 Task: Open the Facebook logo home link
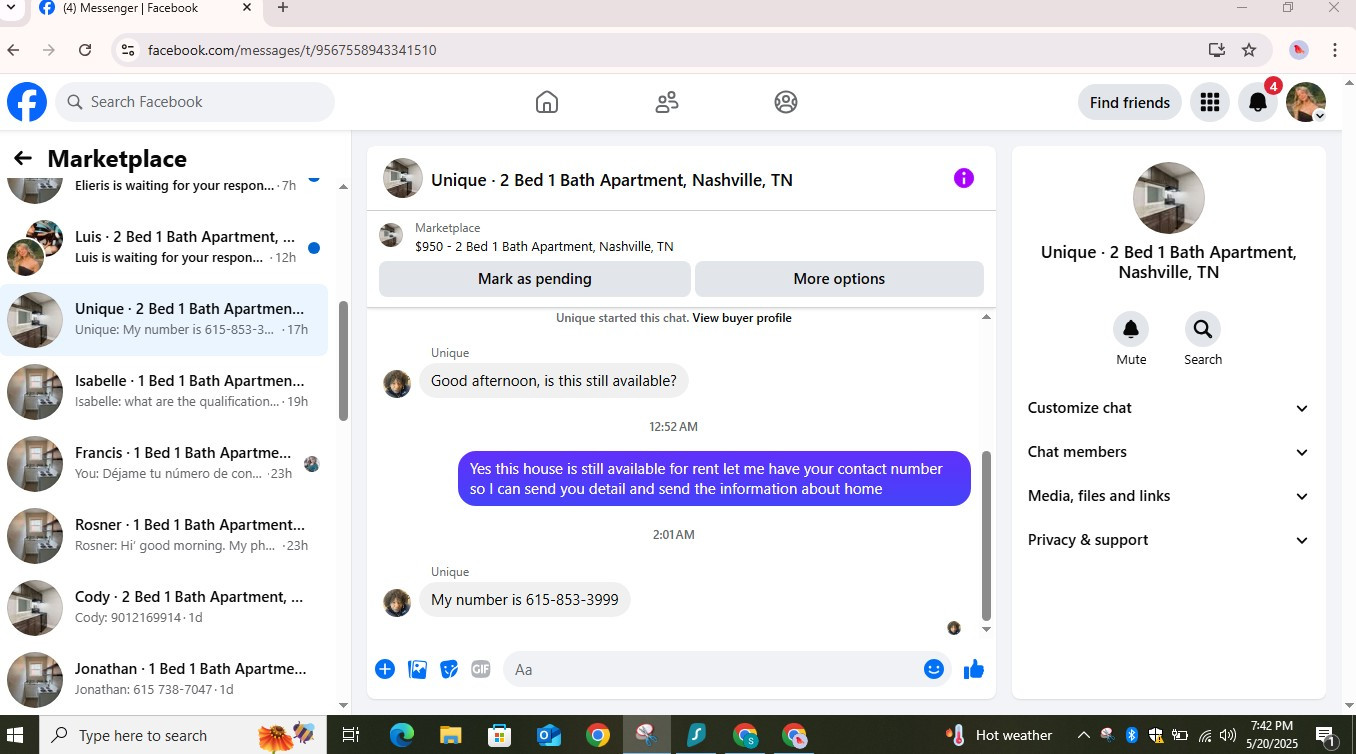(27, 102)
